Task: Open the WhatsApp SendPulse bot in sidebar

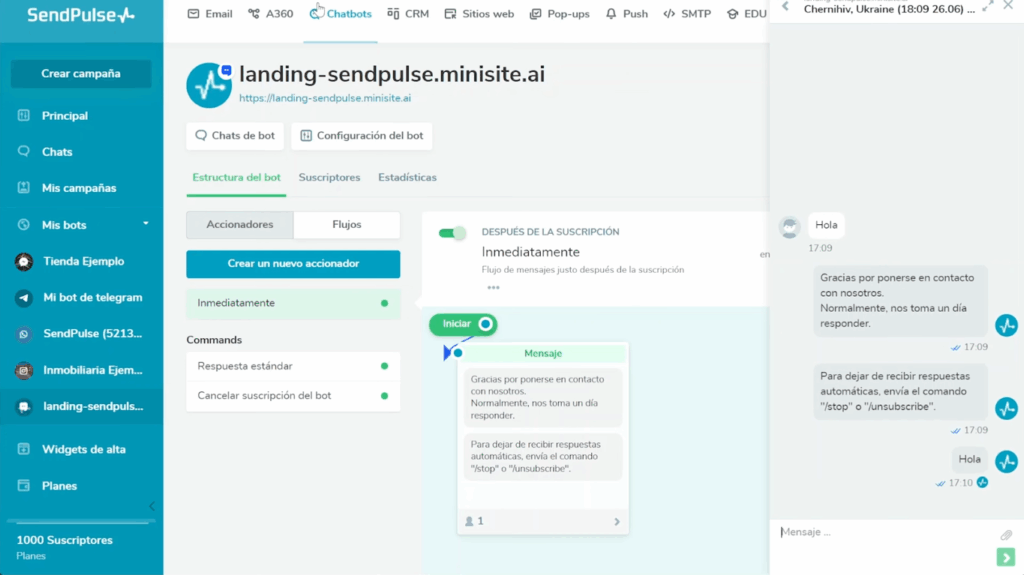Action: click(x=24, y=334)
